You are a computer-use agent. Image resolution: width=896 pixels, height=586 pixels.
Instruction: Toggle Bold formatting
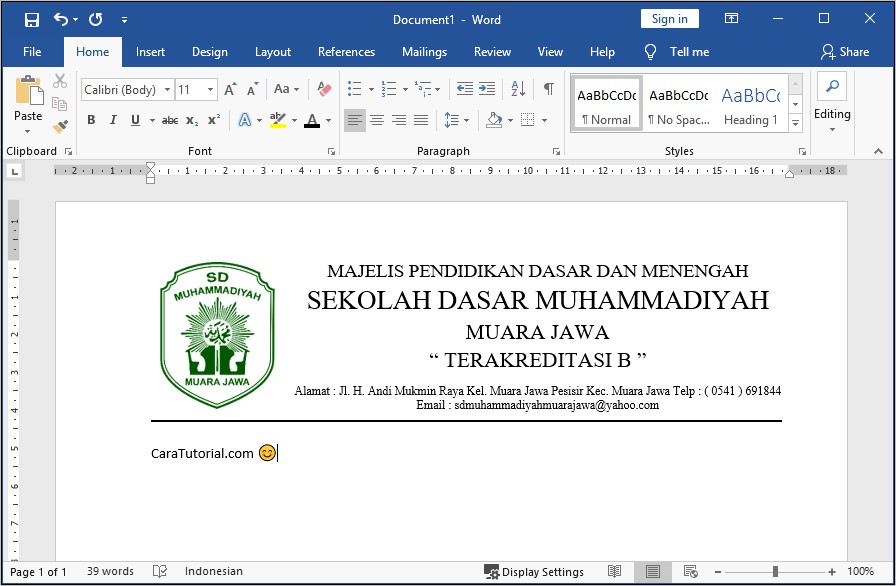tap(91, 120)
